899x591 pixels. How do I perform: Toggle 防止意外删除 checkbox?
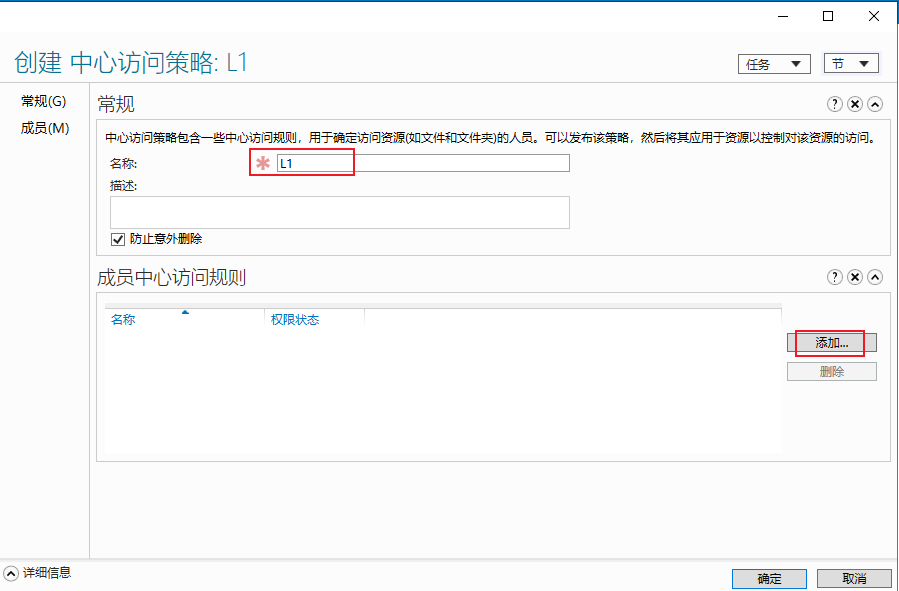point(118,239)
